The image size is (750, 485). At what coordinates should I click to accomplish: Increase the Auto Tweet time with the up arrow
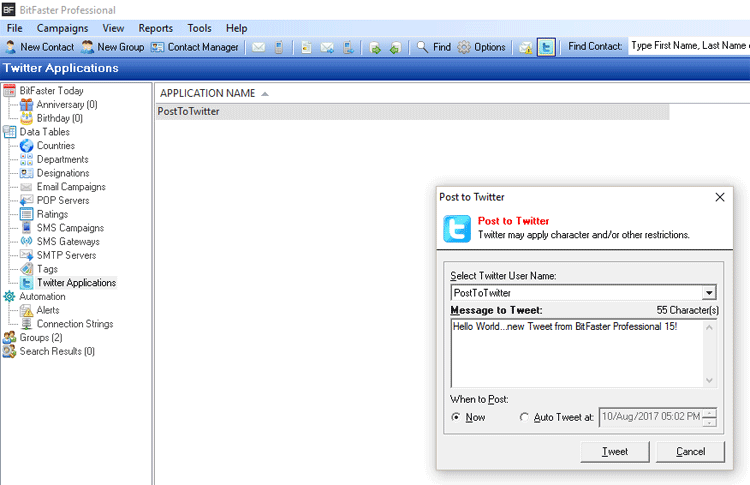(711, 413)
